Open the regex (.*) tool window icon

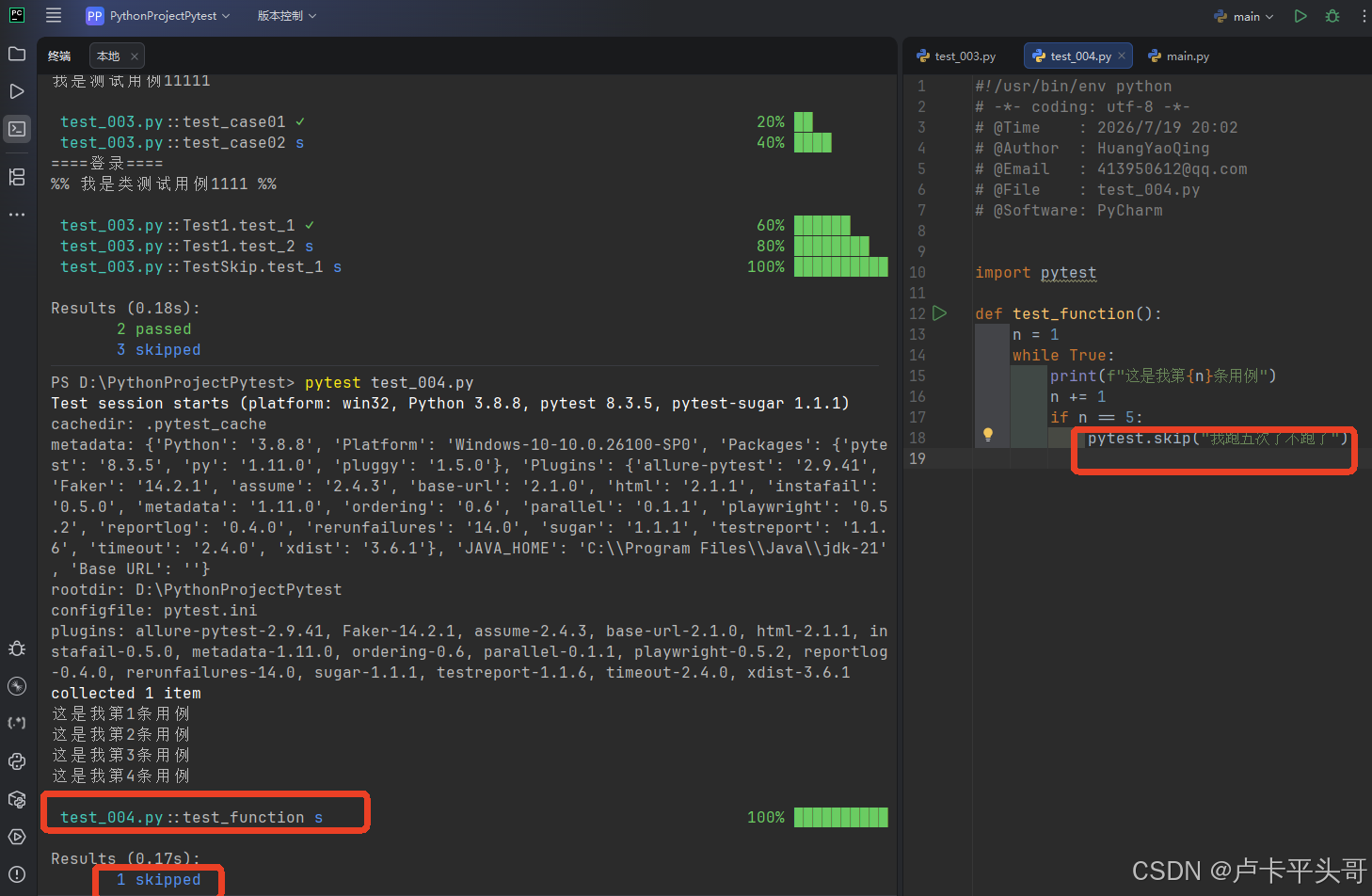tap(17, 723)
